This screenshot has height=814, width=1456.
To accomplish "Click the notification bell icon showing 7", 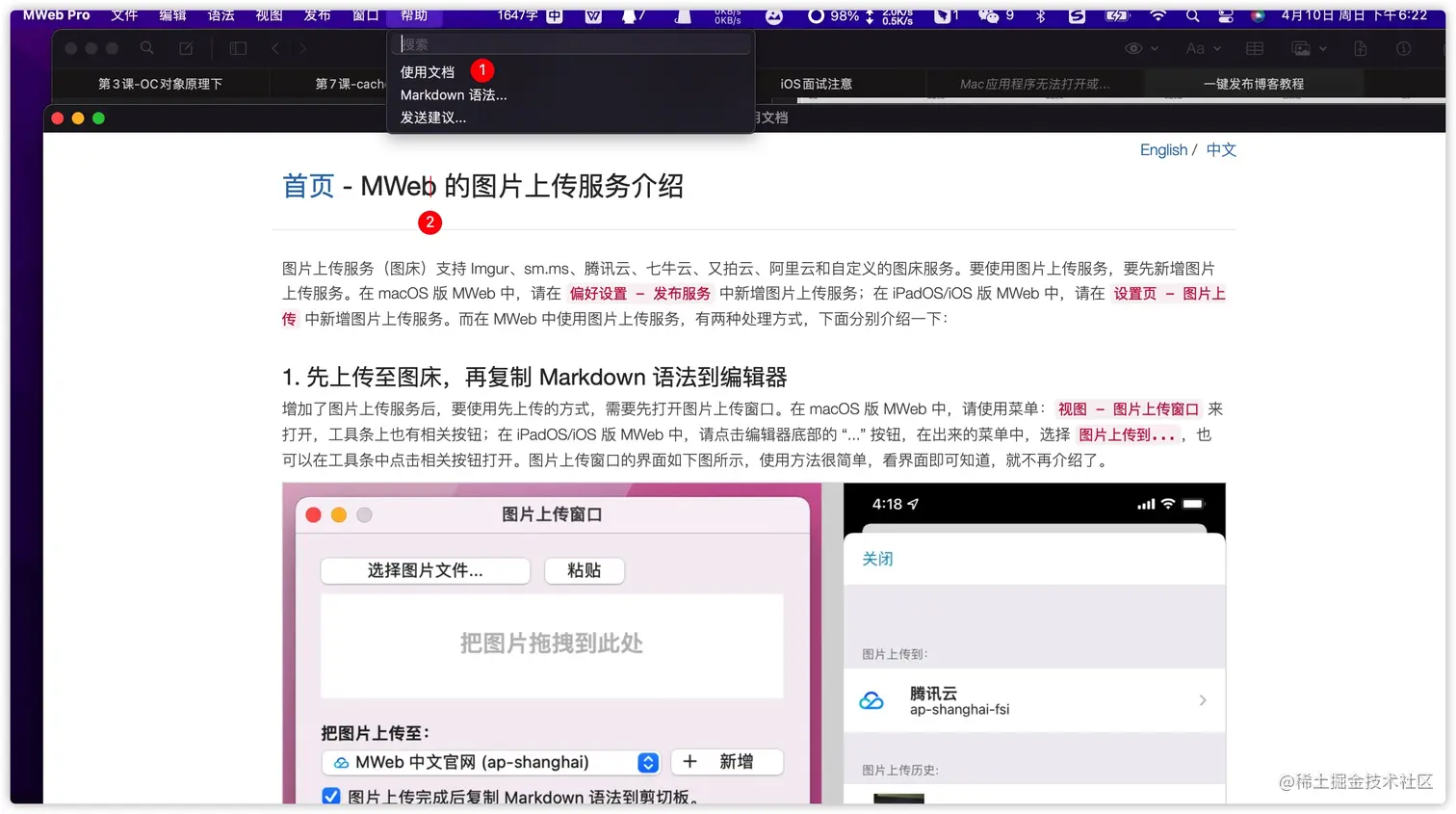I will [x=633, y=15].
